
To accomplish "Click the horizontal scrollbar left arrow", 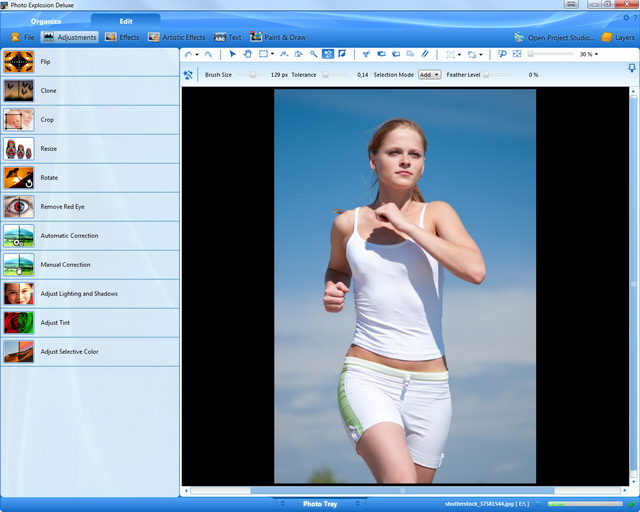I will [x=186, y=490].
